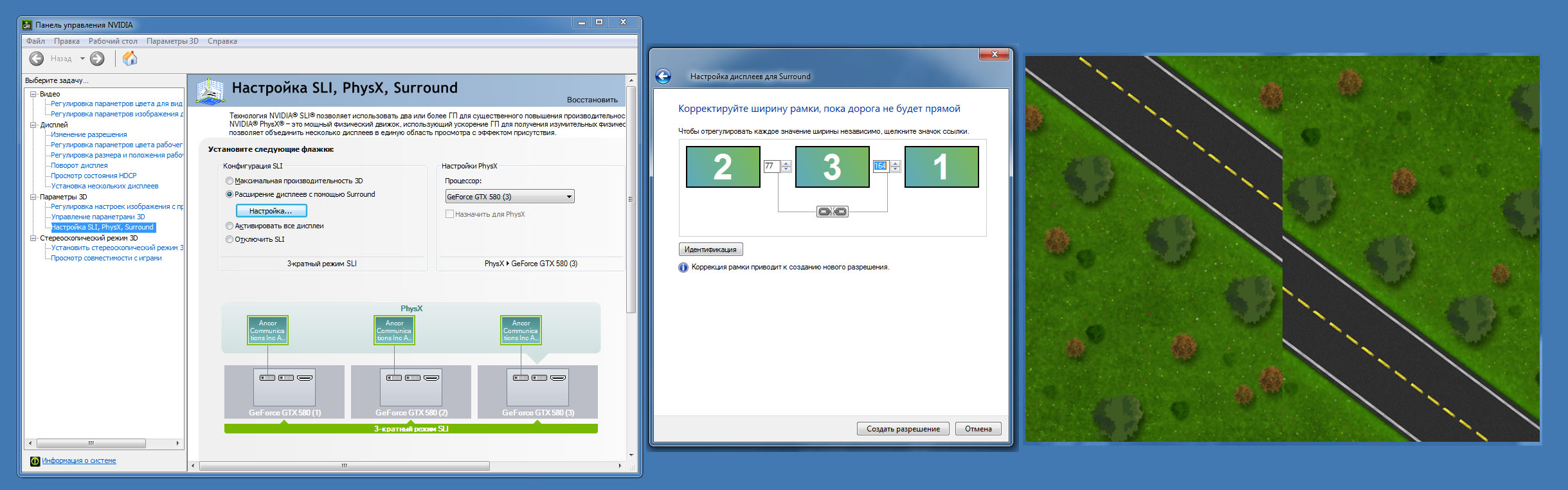Click the Forward arrow in NVIDIA toolbar
The width and height of the screenshot is (1568, 490).
[x=97, y=59]
